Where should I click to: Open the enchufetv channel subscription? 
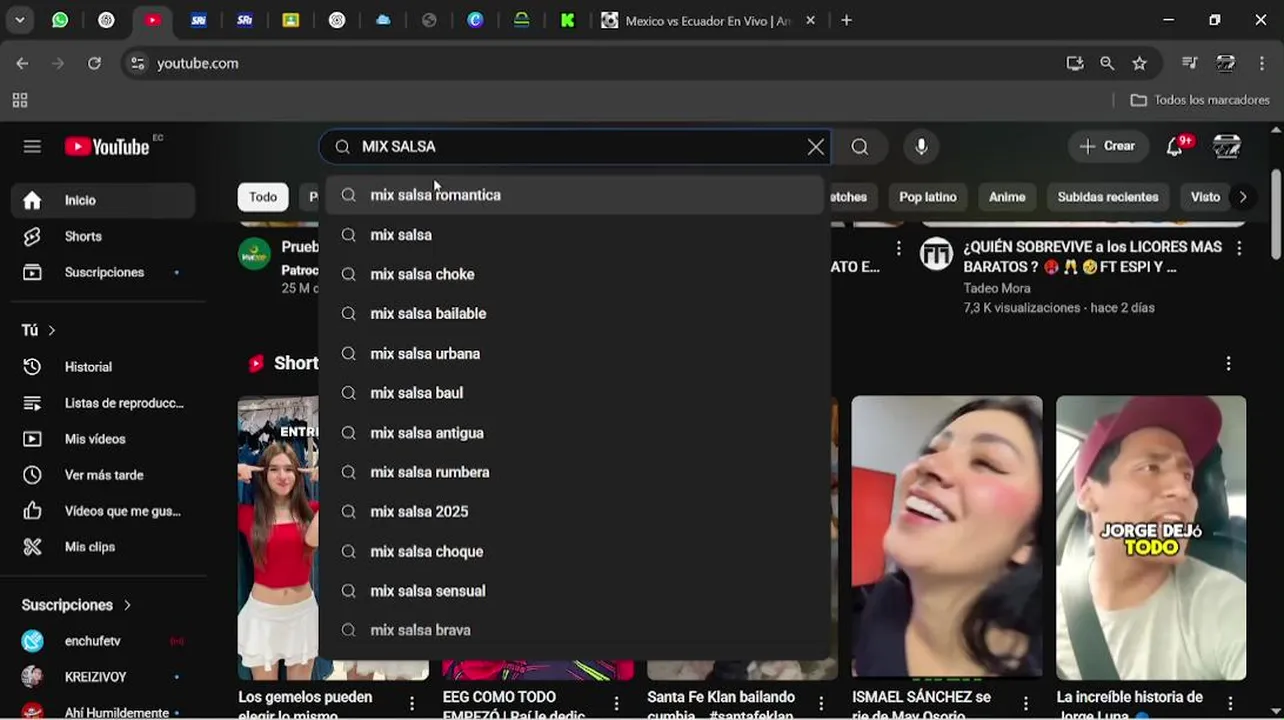click(x=103, y=641)
